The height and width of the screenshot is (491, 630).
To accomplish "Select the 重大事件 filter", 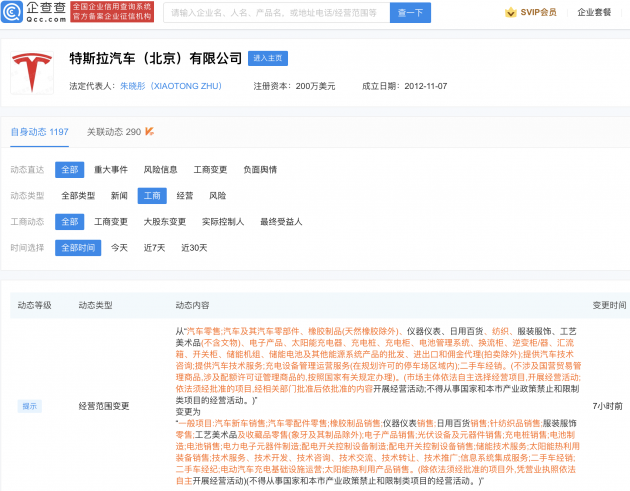I will click(111, 170).
